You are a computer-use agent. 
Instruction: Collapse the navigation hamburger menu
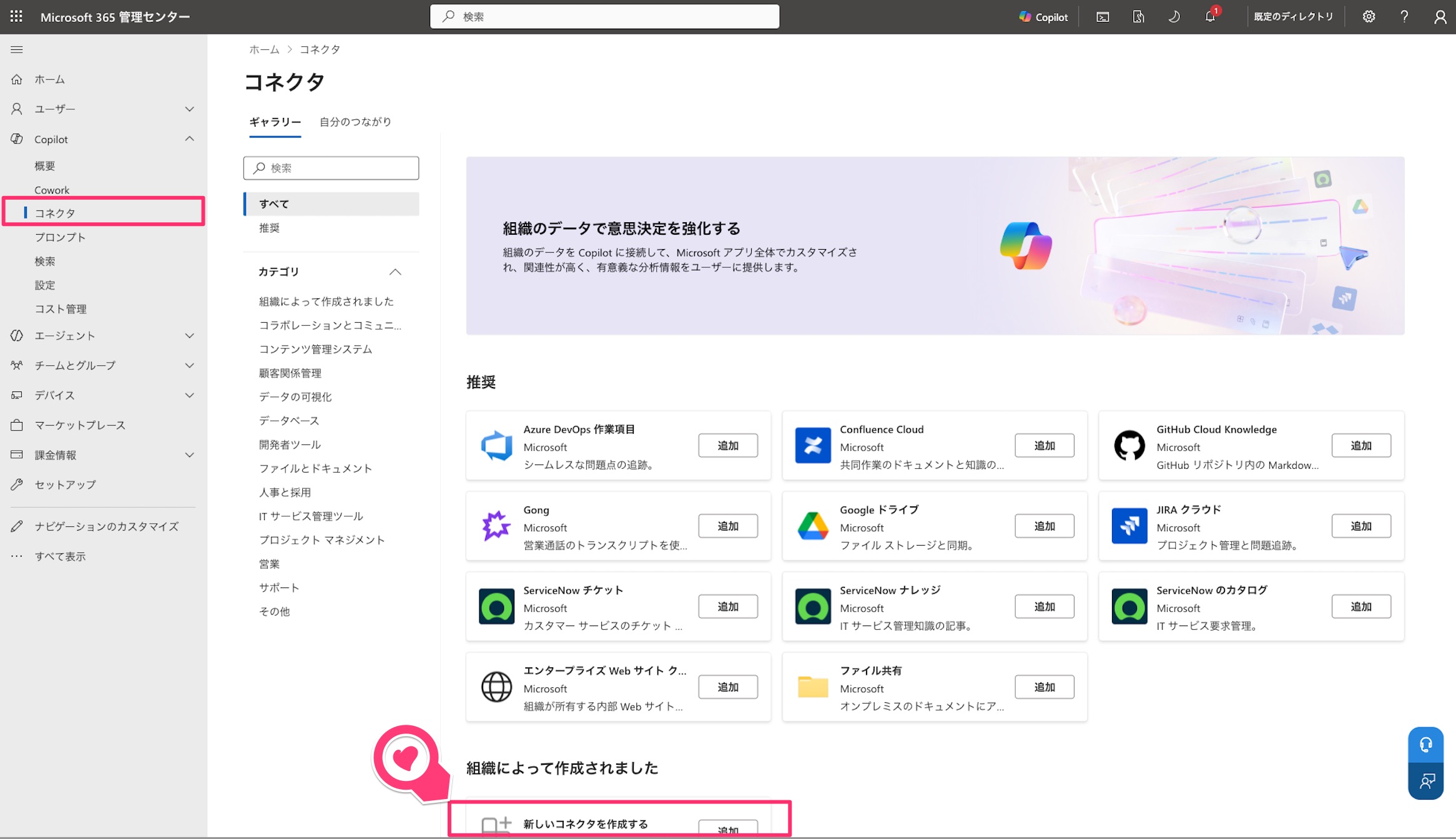tap(17, 49)
